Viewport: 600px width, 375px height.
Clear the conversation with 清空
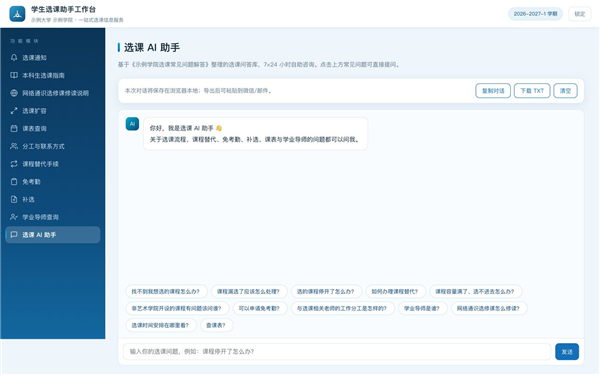(x=565, y=91)
